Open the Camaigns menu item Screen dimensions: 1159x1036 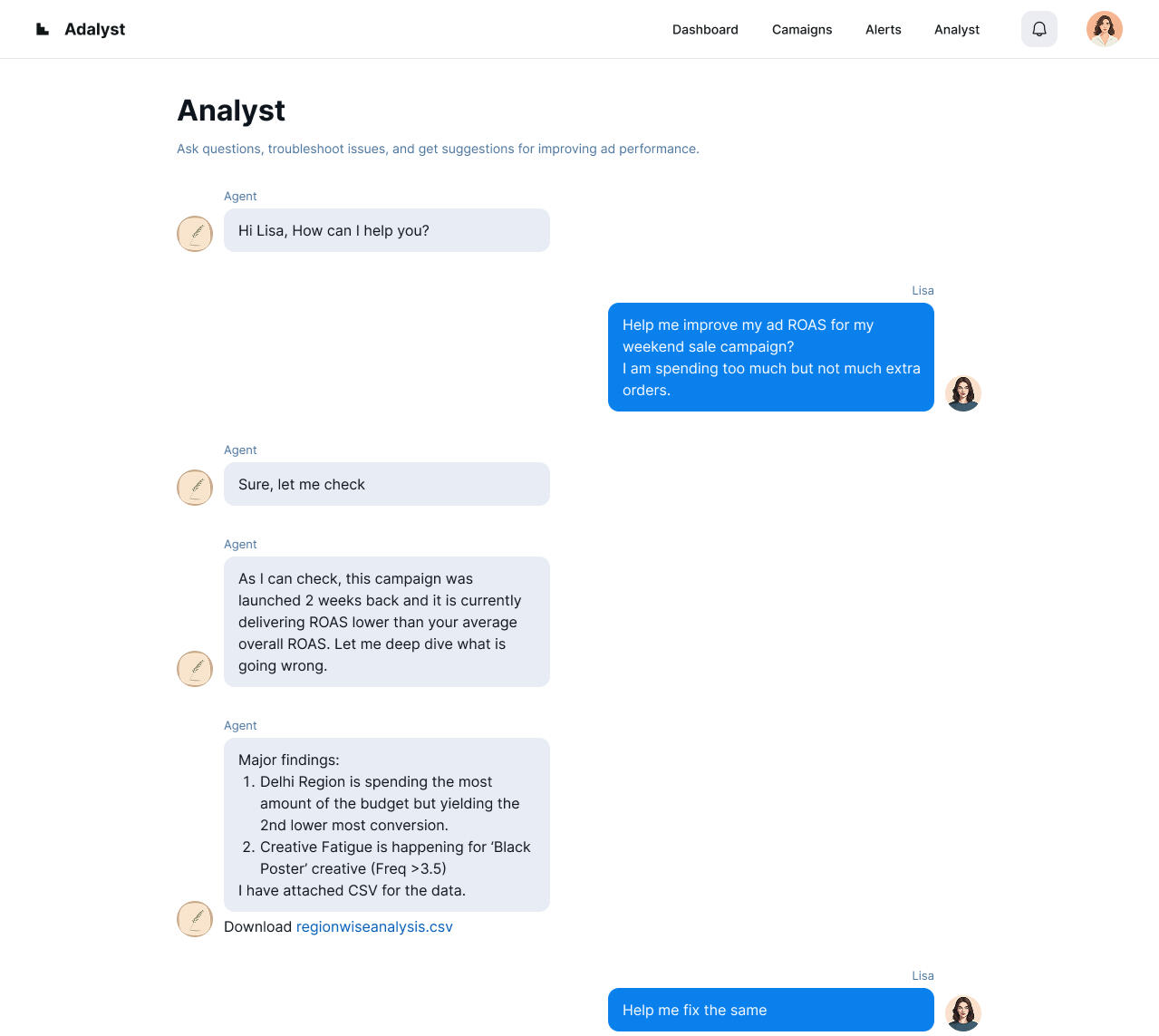click(x=802, y=30)
